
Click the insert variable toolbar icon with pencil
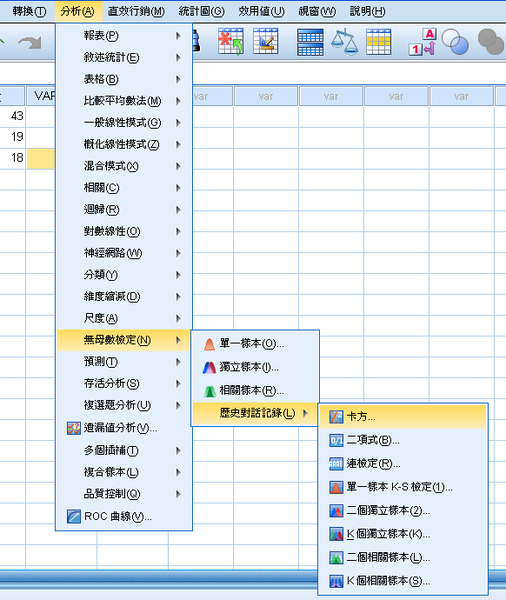tap(265, 41)
